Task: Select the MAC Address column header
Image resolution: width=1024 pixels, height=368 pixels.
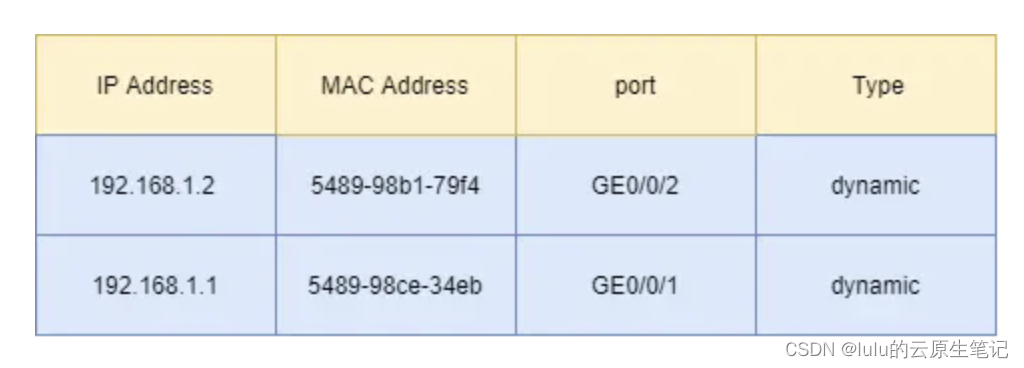Action: (x=396, y=85)
